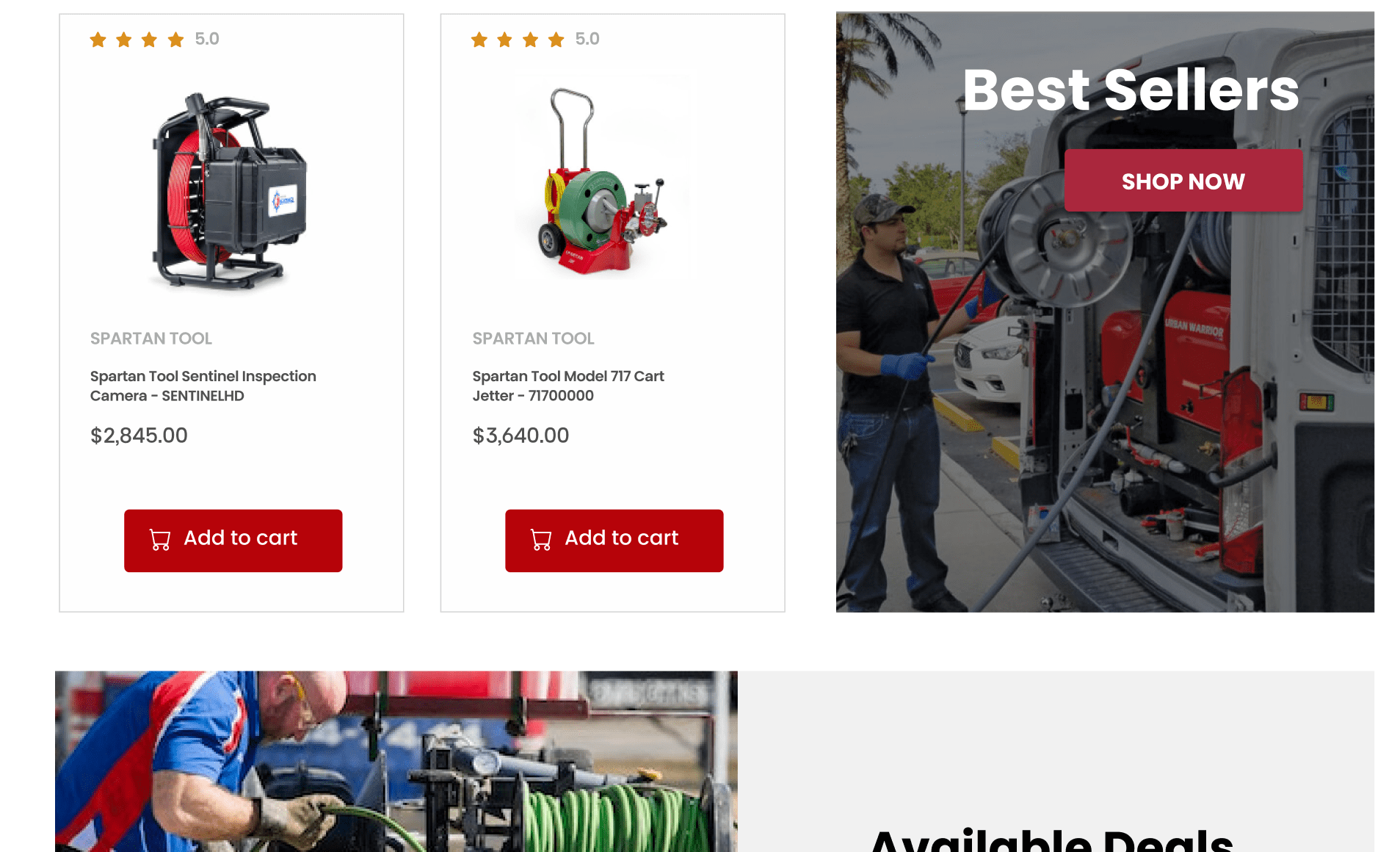1400x852 pixels.
Task: Click cart icon on Model 717 Jetter button
Action: point(541,540)
